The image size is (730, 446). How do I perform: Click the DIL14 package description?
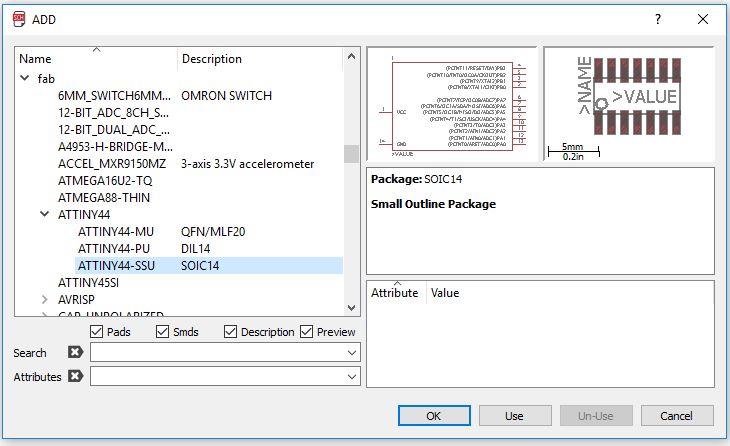(196, 249)
